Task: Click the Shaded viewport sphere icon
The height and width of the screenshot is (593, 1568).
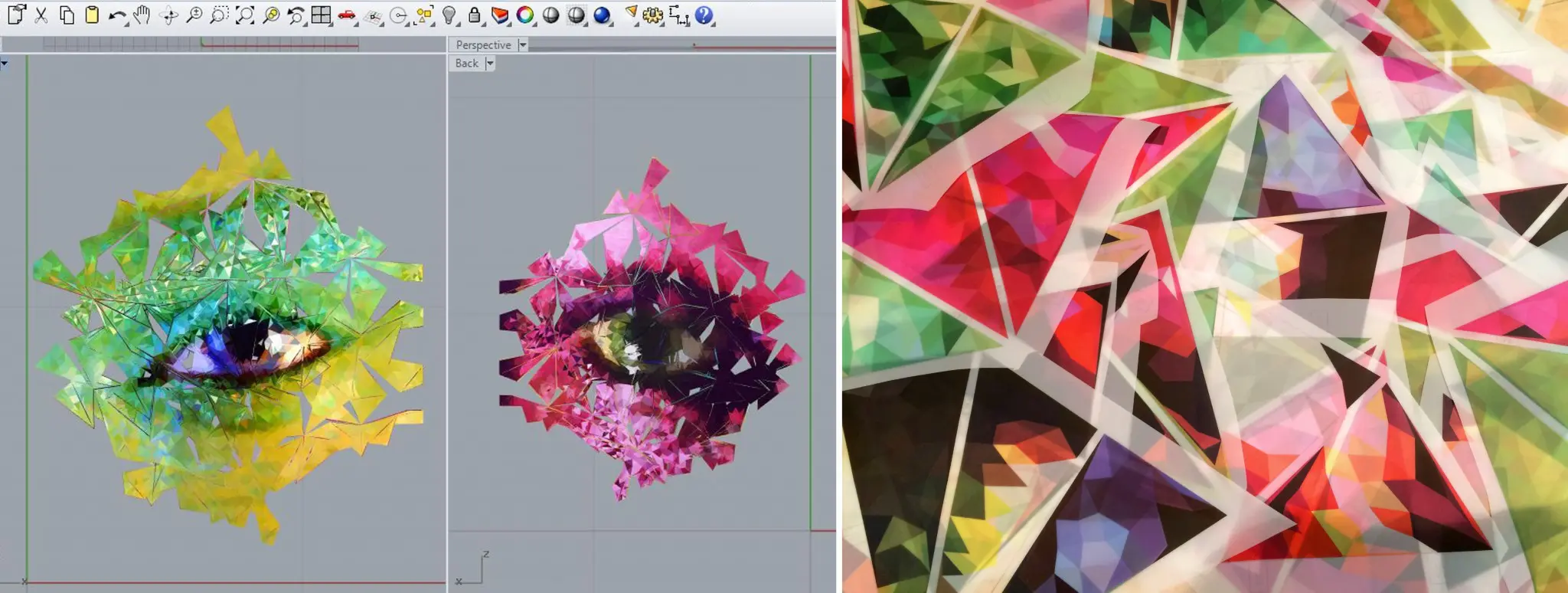Action: tap(550, 15)
